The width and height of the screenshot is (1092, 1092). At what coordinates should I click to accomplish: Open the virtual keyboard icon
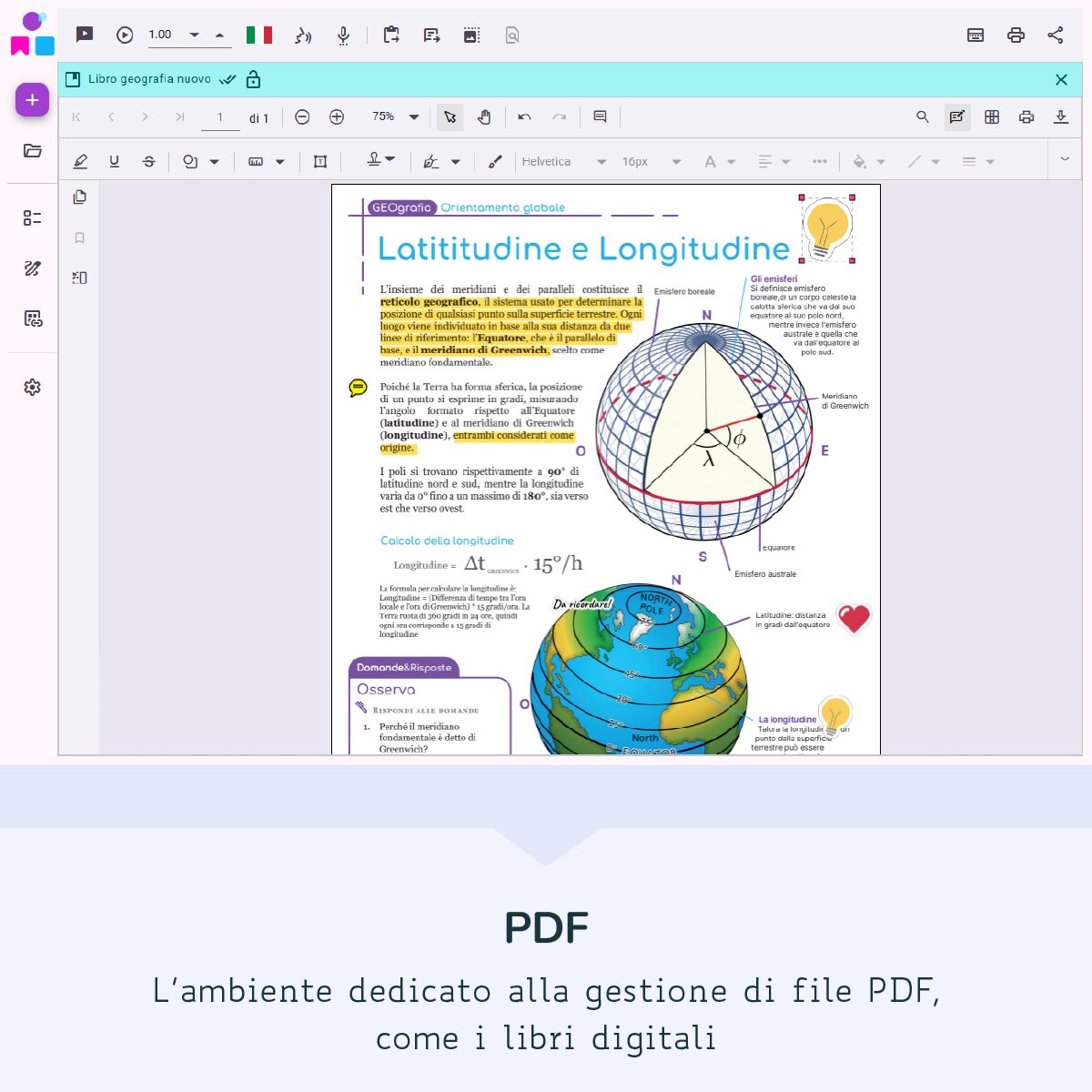point(976,35)
